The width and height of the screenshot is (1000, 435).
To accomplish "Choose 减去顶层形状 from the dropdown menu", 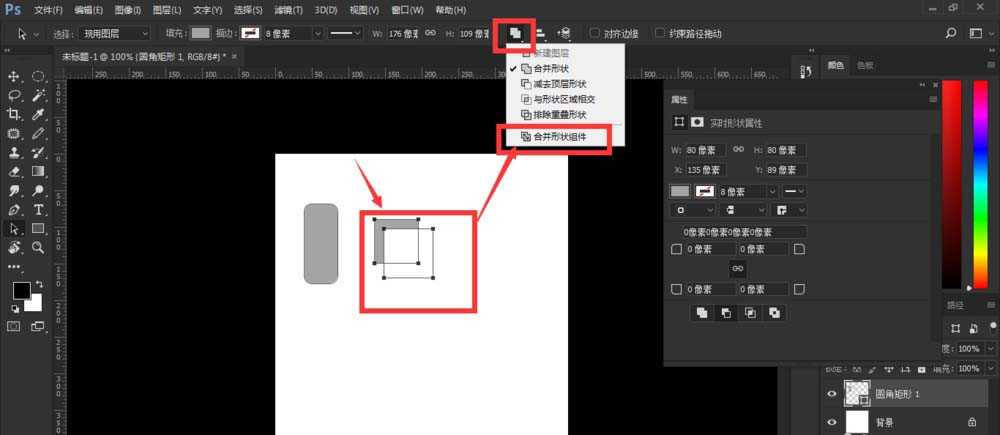I will coord(559,84).
